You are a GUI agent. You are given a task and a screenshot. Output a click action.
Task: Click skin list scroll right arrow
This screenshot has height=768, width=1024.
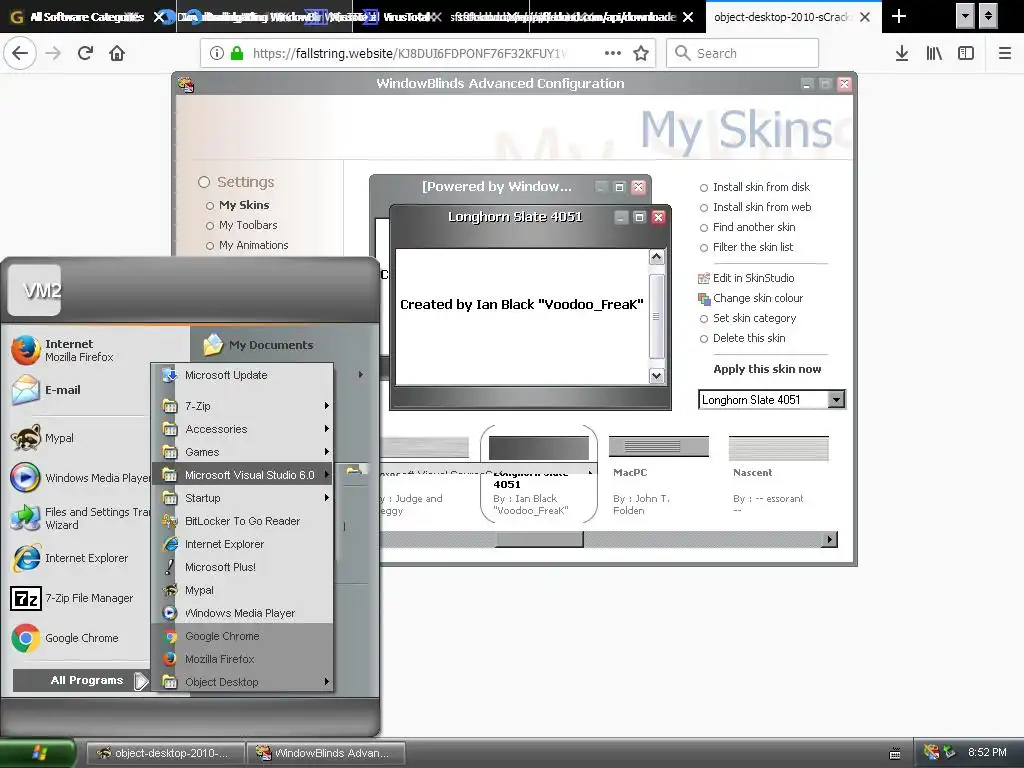click(x=829, y=539)
